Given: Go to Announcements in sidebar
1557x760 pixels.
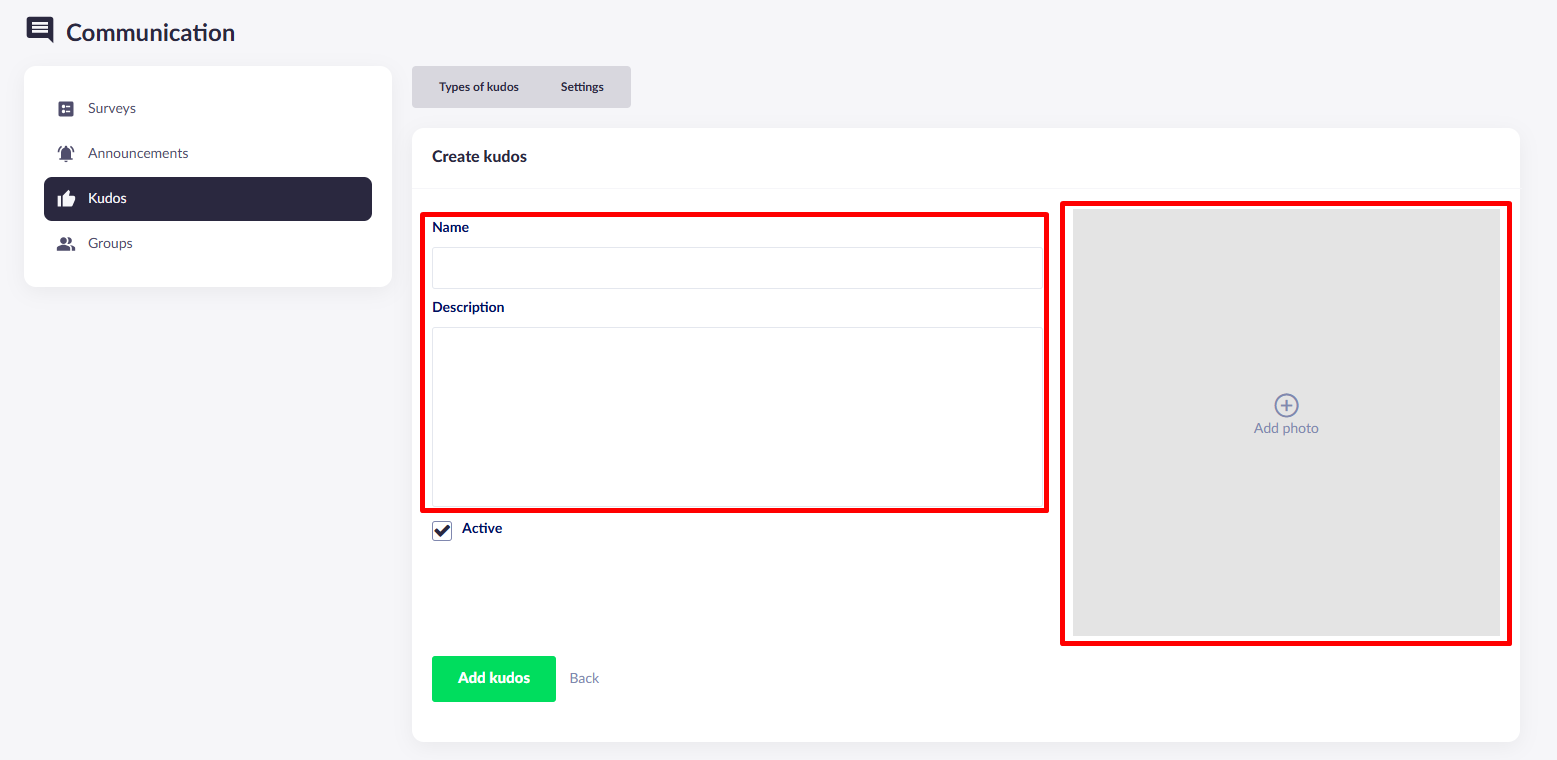Looking at the screenshot, I should point(208,153).
